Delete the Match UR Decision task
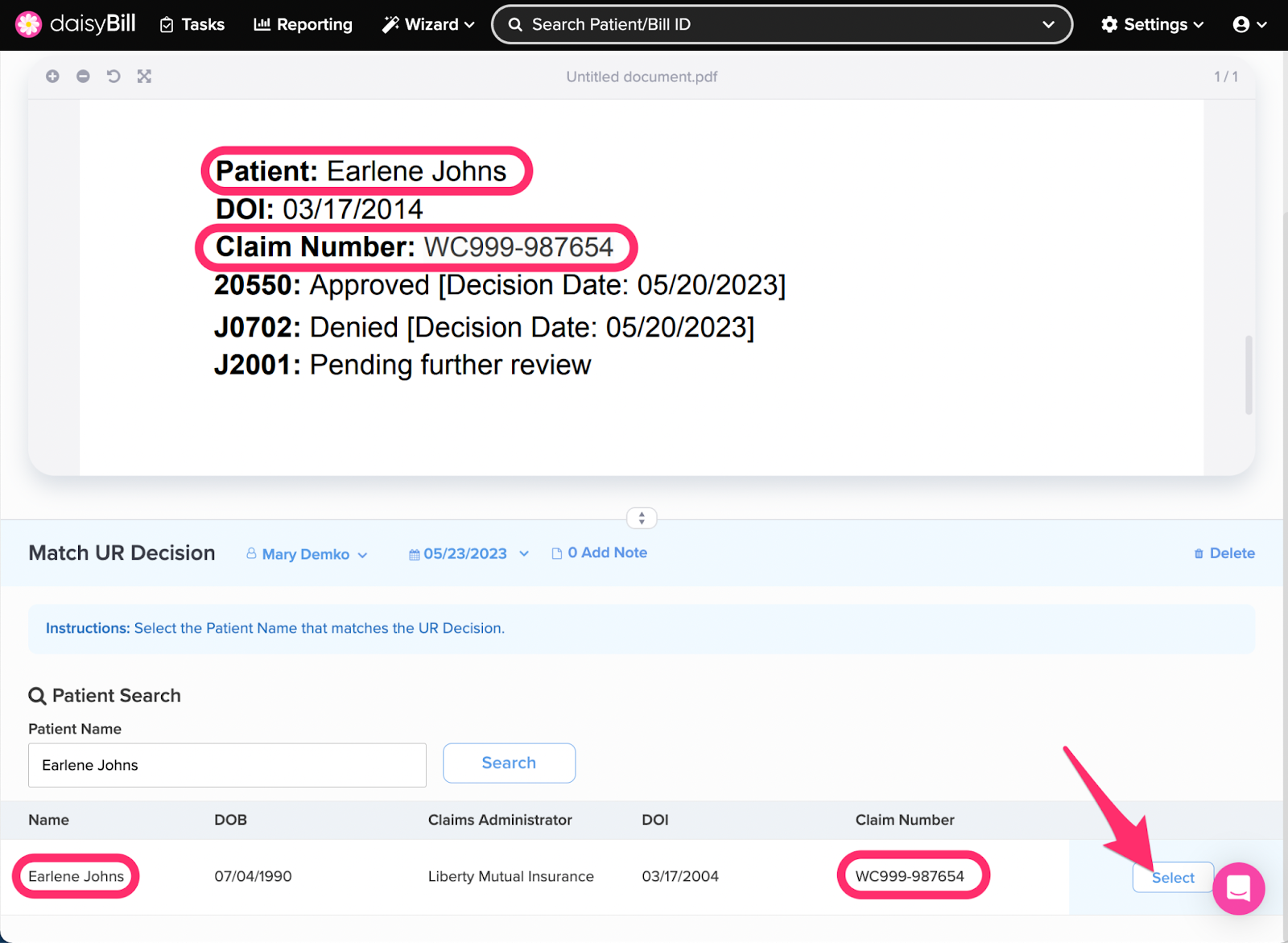Screen dimensions: 1288x943 (1224, 553)
